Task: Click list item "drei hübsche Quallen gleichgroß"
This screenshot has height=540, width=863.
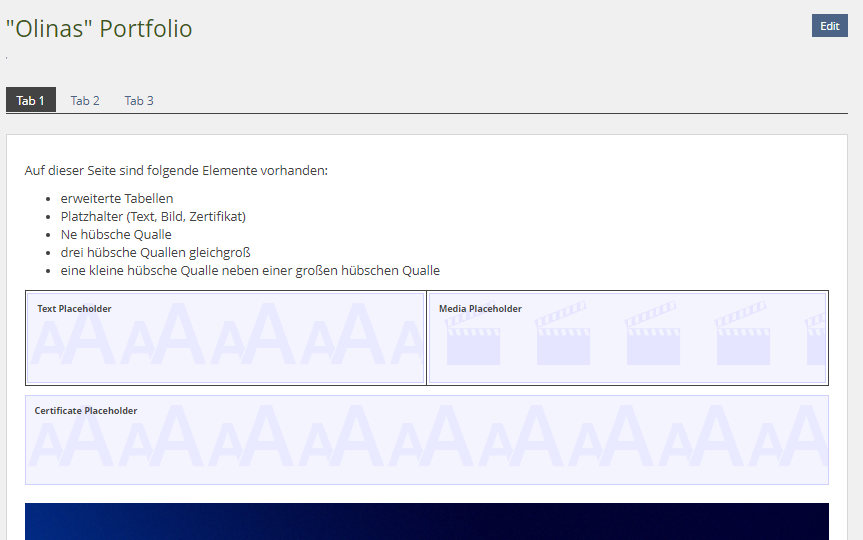Action: pos(155,253)
